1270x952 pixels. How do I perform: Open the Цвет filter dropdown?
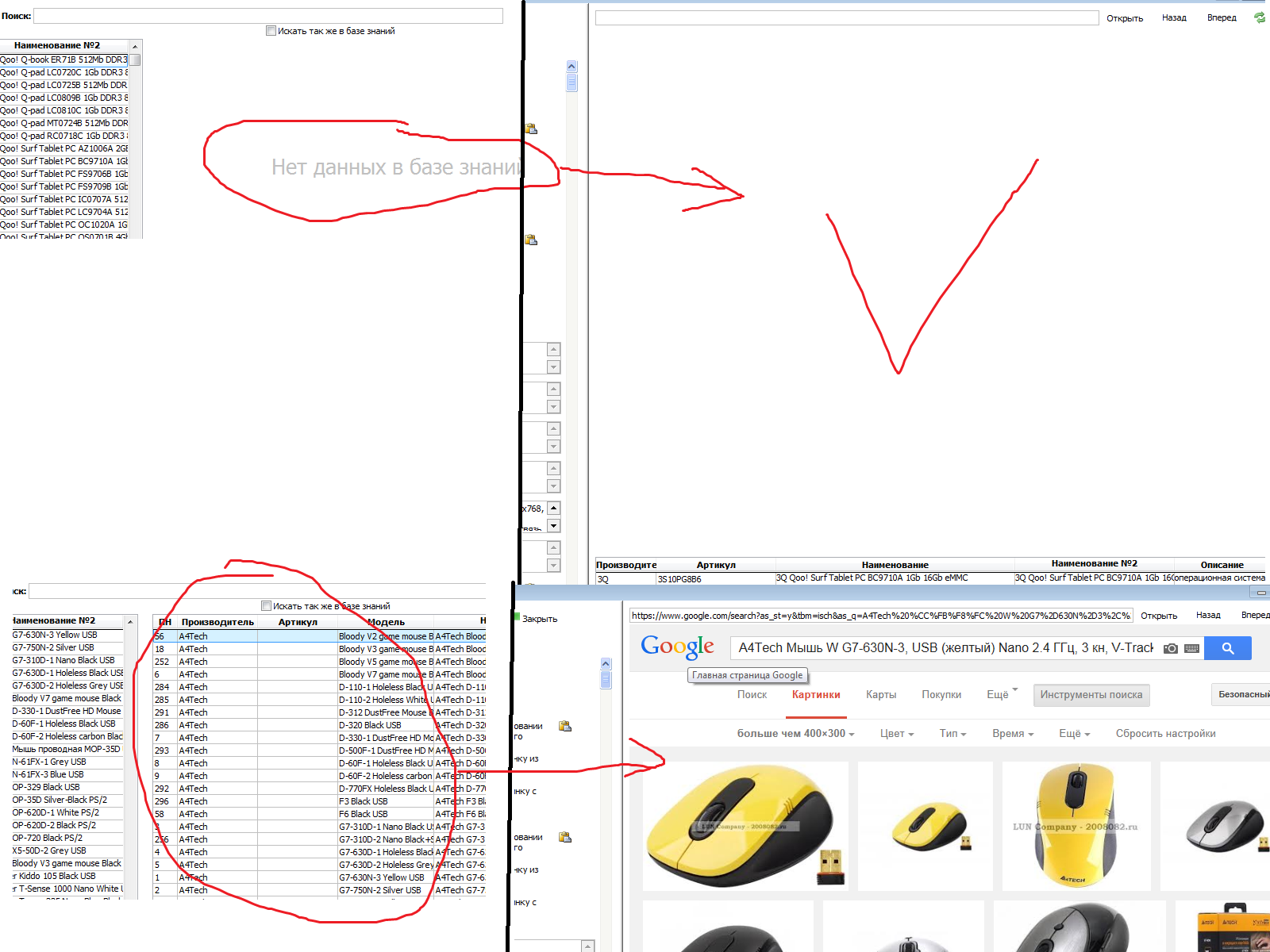897,733
